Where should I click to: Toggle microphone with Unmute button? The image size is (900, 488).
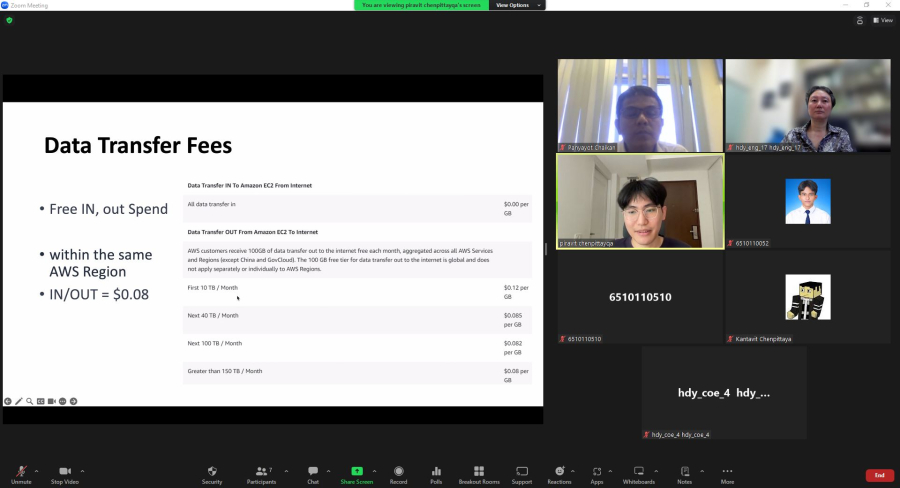(x=21, y=474)
